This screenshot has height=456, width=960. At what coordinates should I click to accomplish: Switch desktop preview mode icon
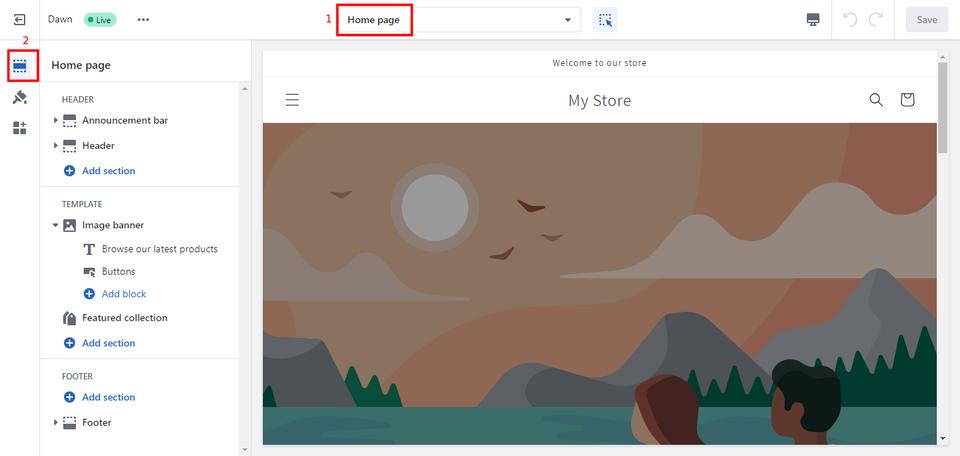813,20
